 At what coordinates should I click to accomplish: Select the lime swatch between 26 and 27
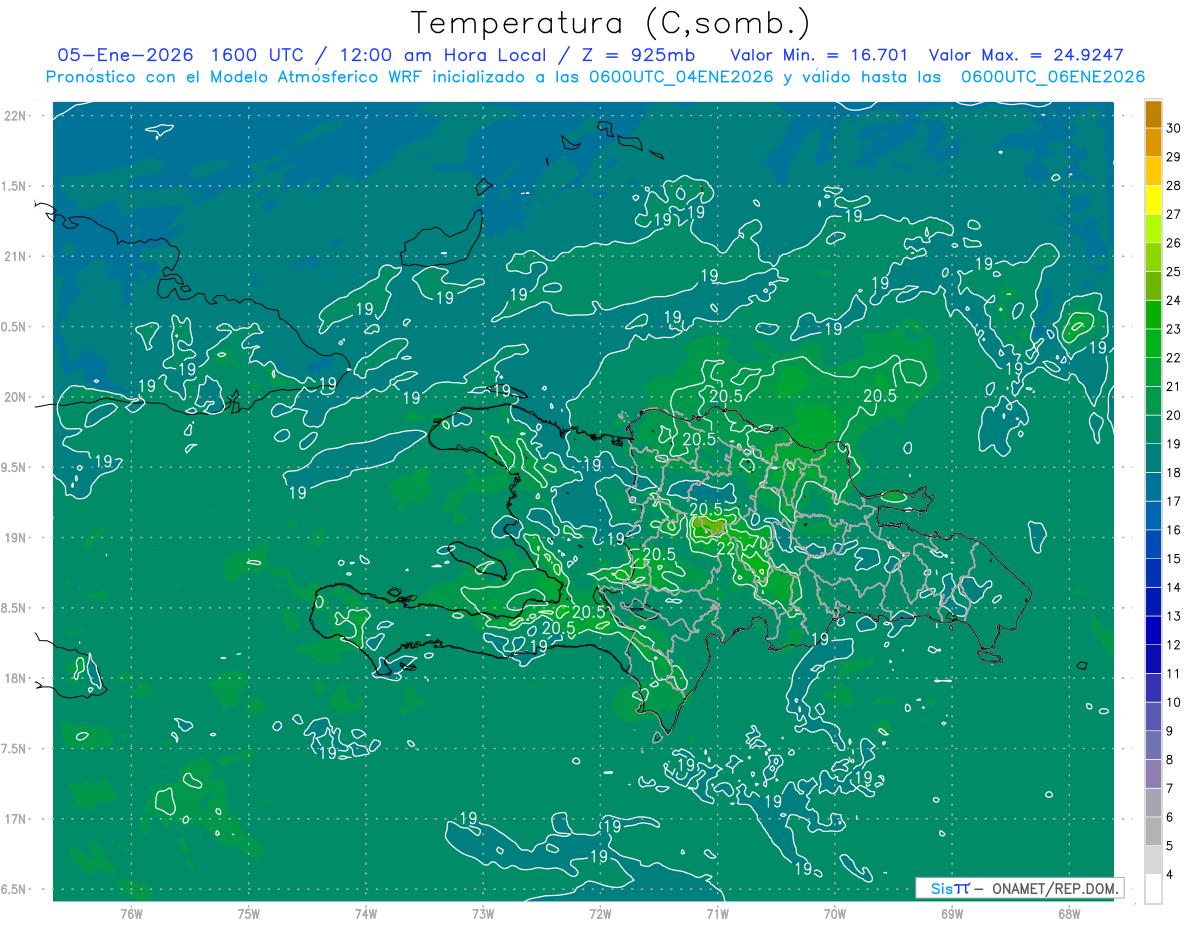(x=1153, y=229)
